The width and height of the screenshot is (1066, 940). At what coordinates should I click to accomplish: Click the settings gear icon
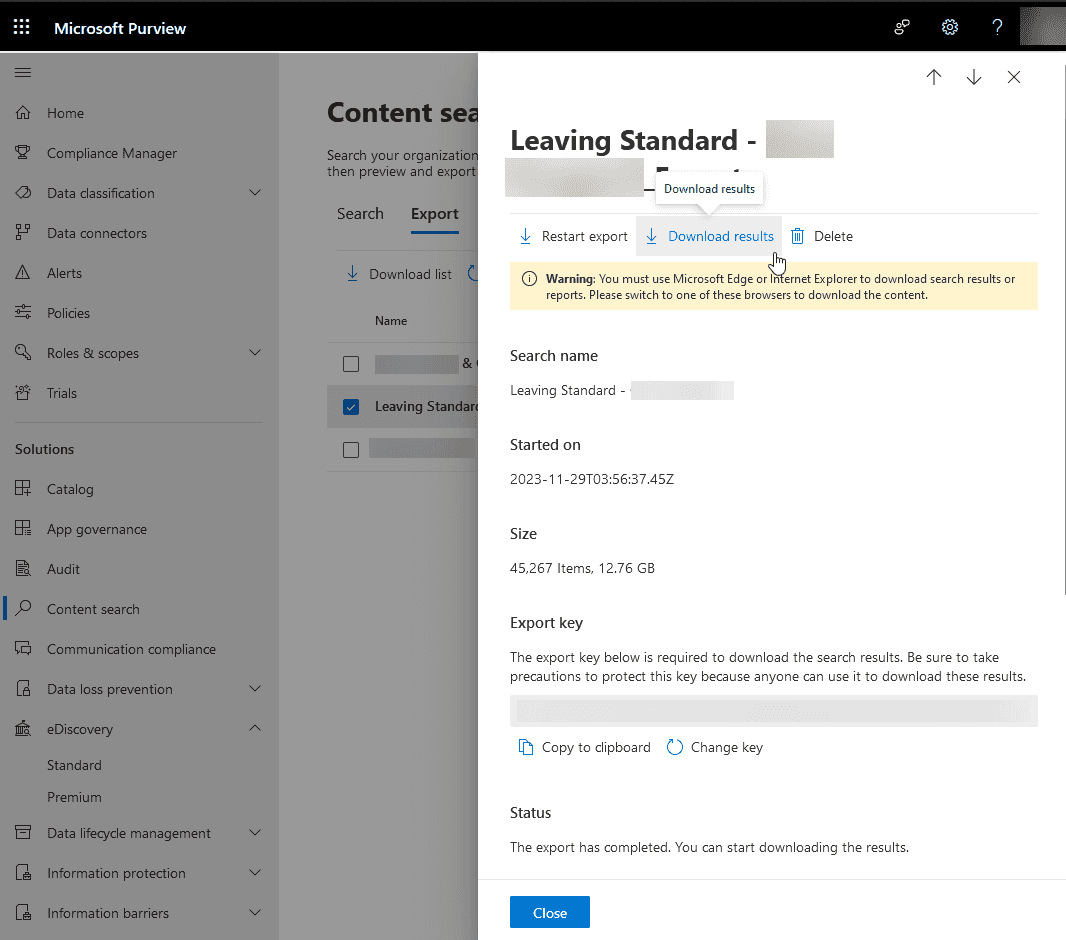[950, 27]
